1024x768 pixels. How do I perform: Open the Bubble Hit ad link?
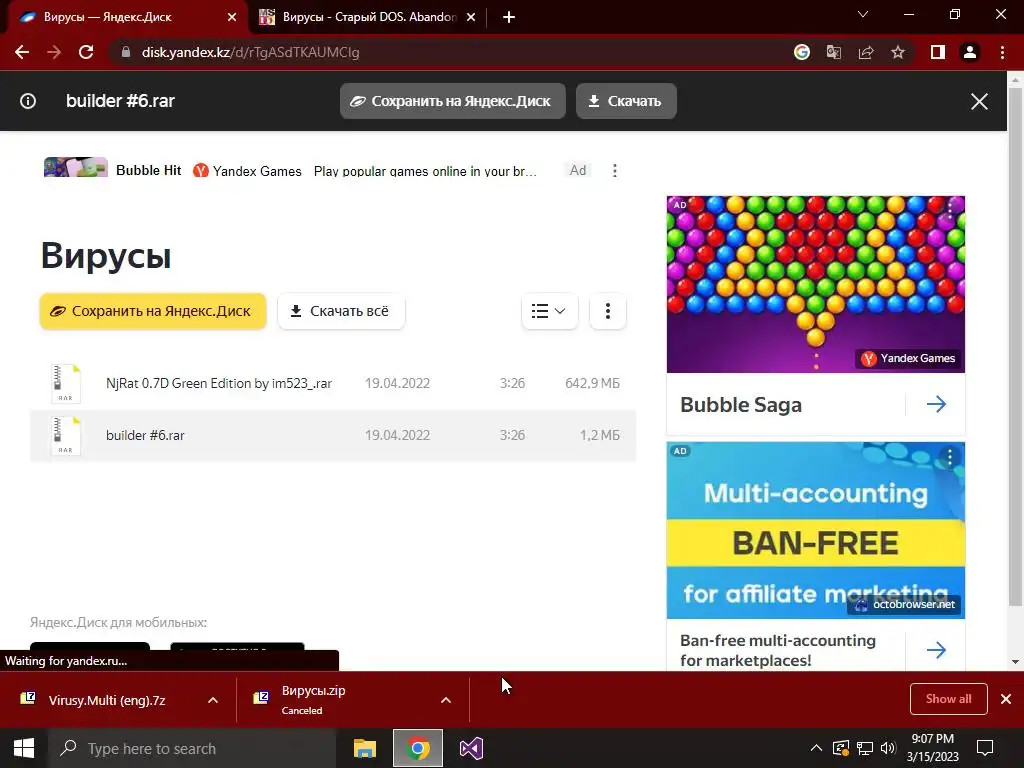point(148,170)
